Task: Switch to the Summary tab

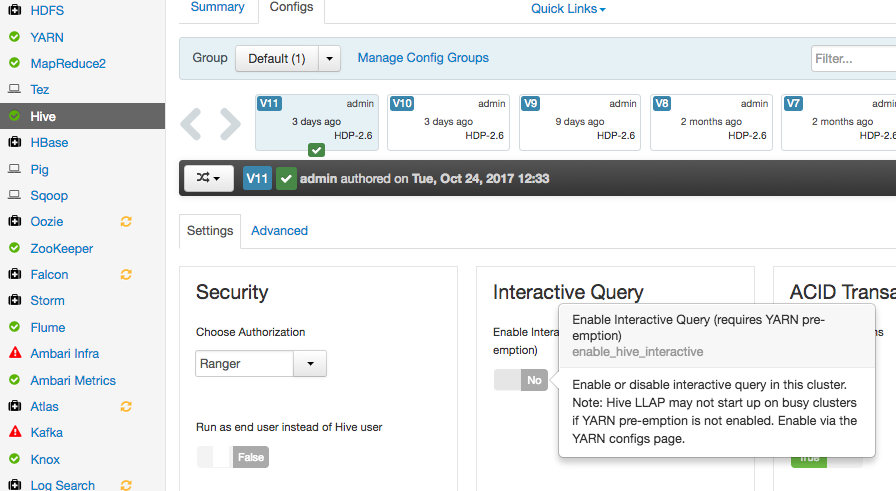Action: point(217,8)
